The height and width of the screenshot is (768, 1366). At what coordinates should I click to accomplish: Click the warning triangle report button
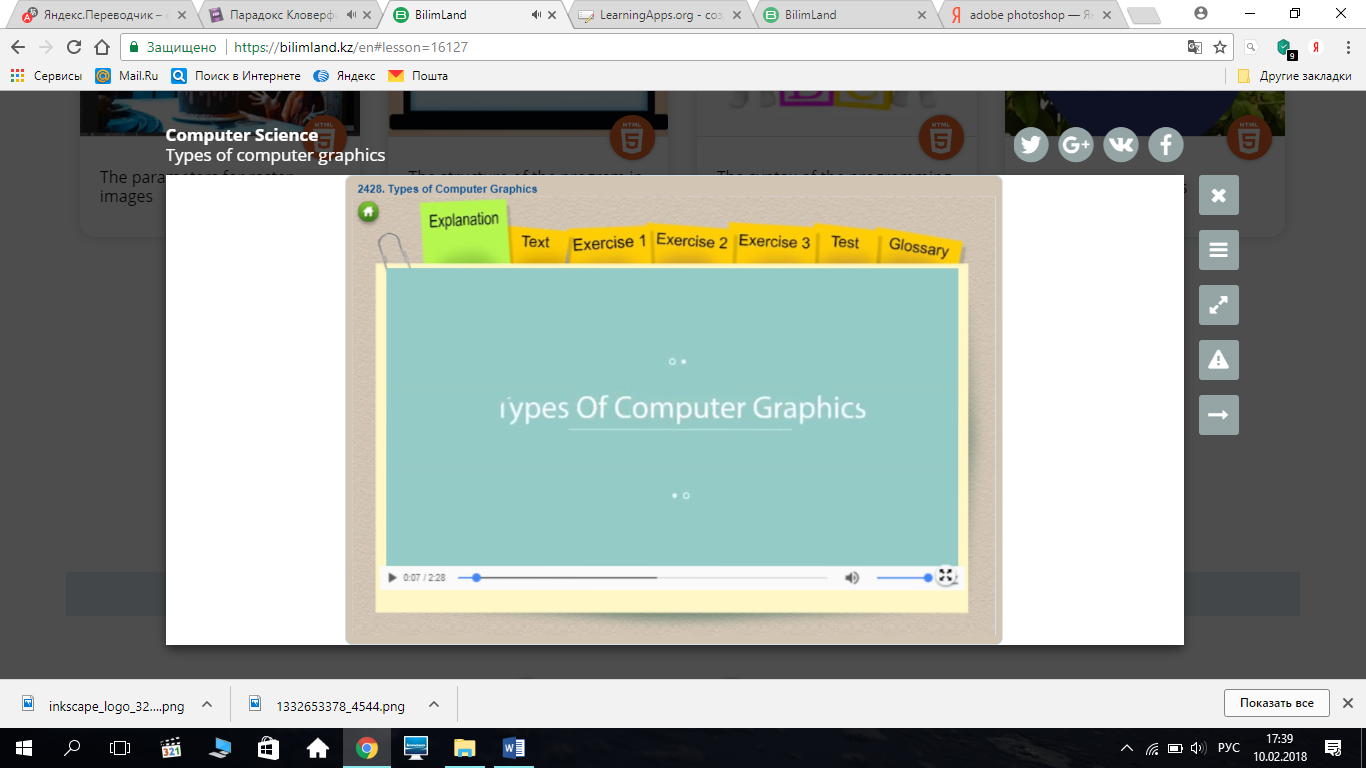pyautogui.click(x=1219, y=360)
